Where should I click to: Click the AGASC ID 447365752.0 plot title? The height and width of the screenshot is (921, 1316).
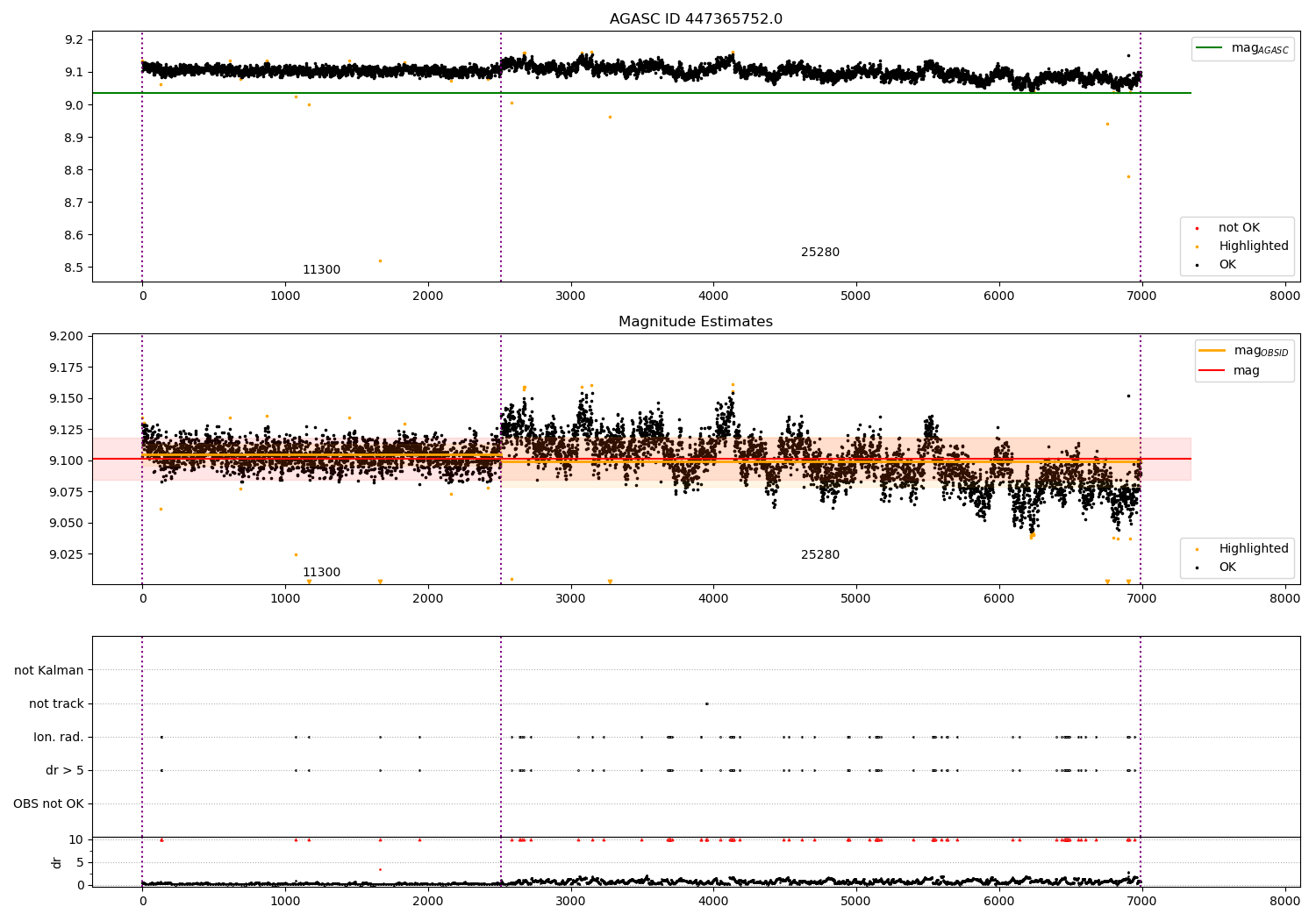coord(696,19)
